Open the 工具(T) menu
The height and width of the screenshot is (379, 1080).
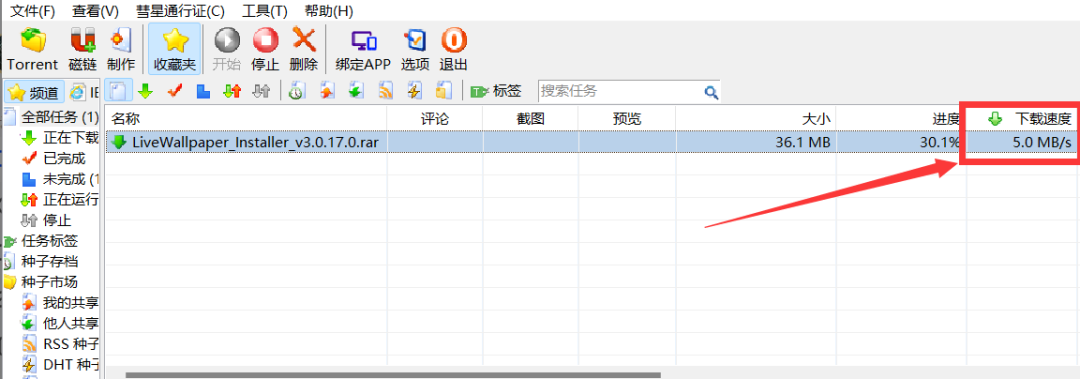click(x=264, y=11)
